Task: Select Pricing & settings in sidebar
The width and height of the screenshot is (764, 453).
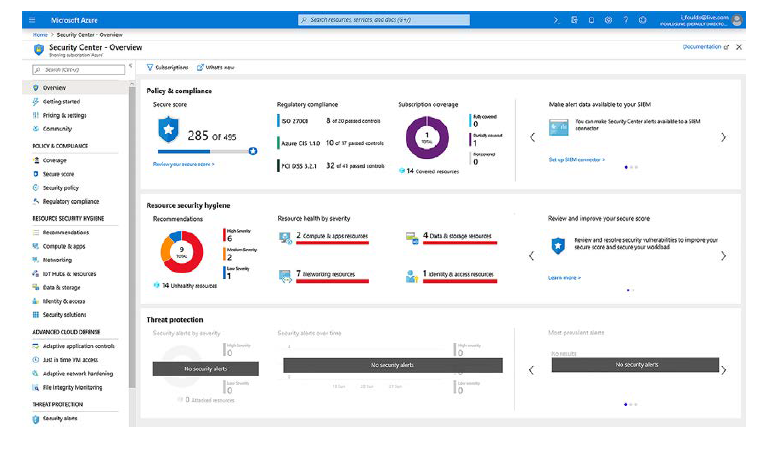Action: pos(63,115)
